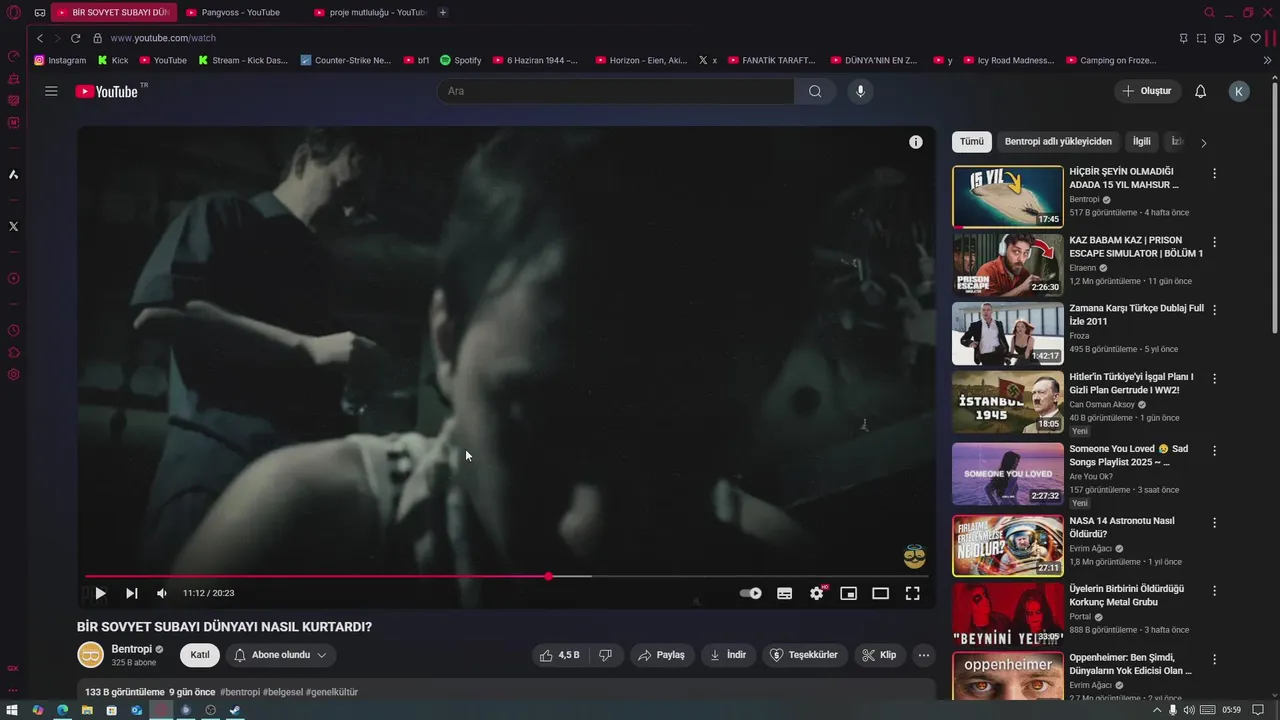Expand the 'Abone olundu' subscription dropdown
The height and width of the screenshot is (720, 1280).
(281, 655)
